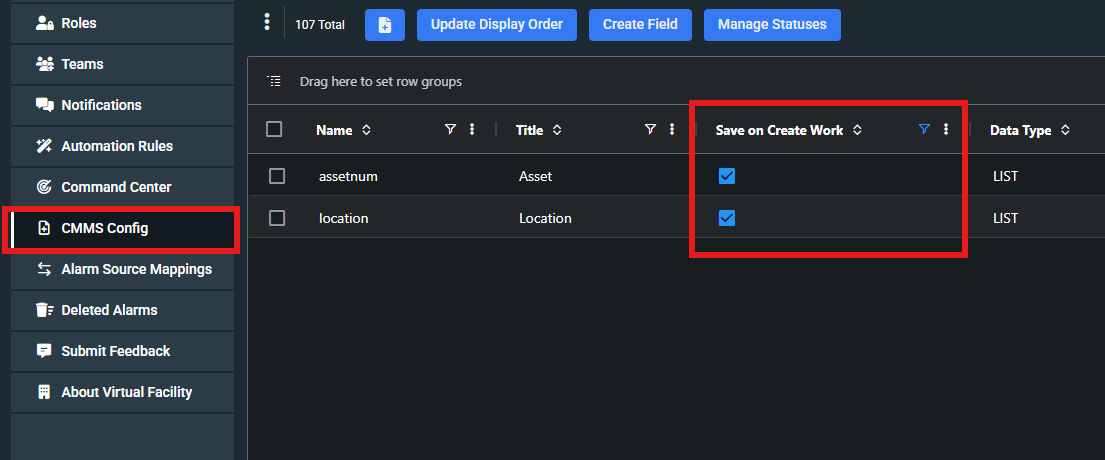The height and width of the screenshot is (460, 1105).
Task: Click the Data Type column header label
Action: click(x=1020, y=130)
